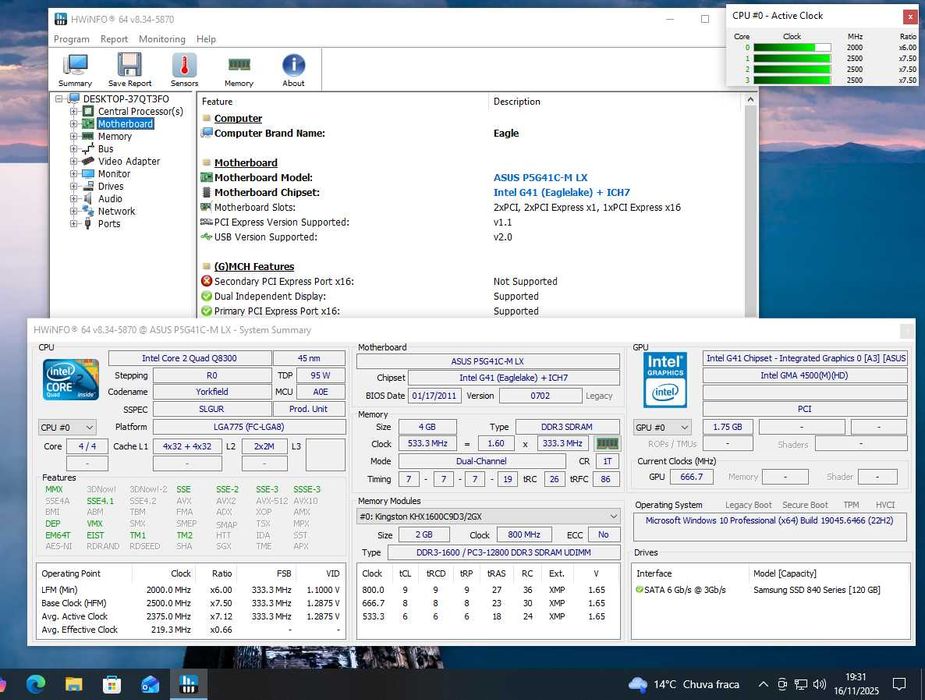925x700 pixels.
Task: Select the Ports tree node
Action: pos(109,224)
